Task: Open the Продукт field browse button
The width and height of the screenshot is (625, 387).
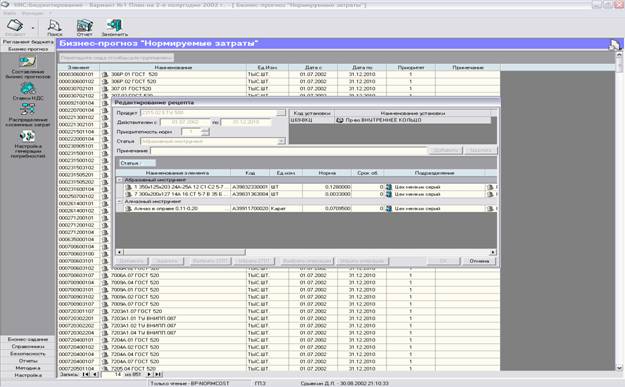Action: [x=281, y=113]
